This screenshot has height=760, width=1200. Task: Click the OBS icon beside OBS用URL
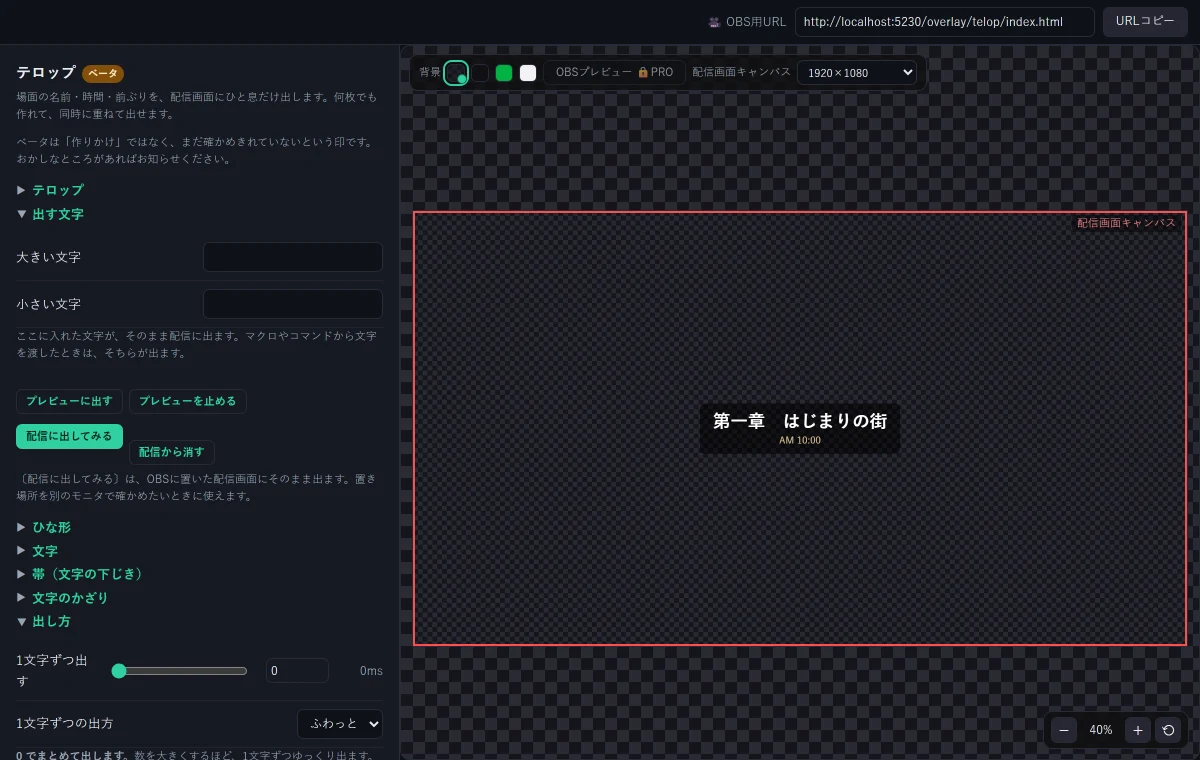coord(714,22)
